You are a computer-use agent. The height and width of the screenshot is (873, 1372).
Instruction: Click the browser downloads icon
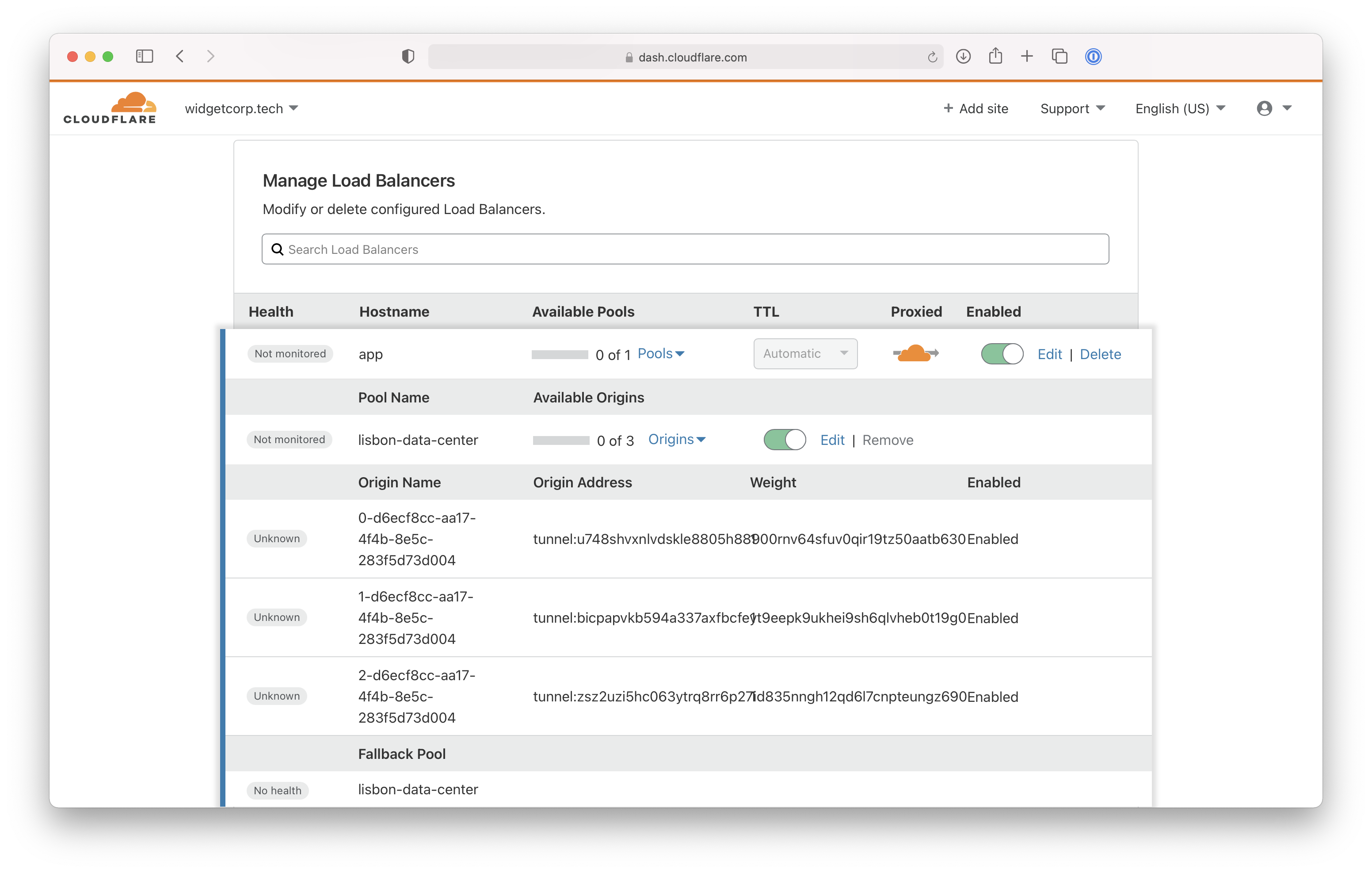point(963,57)
